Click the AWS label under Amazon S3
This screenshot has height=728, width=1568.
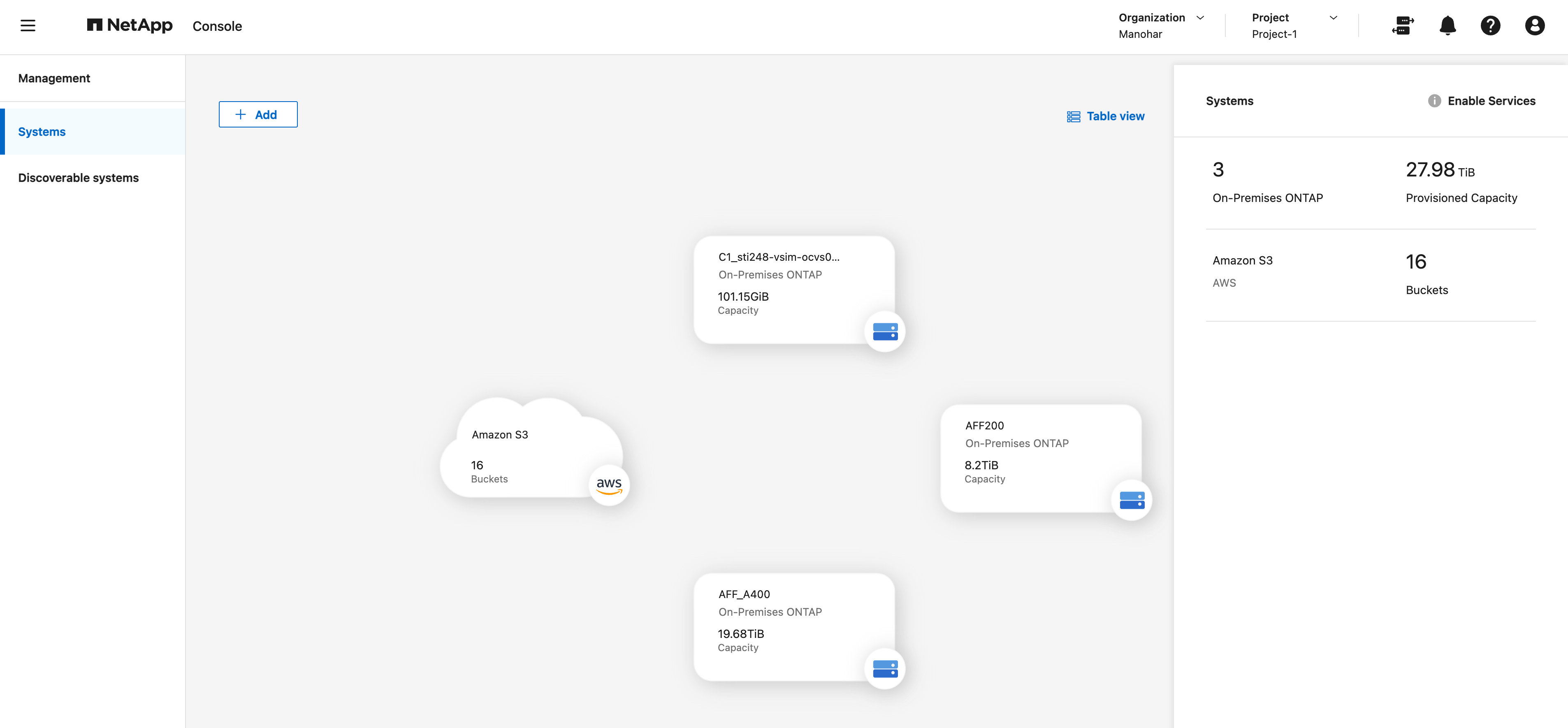1224,283
